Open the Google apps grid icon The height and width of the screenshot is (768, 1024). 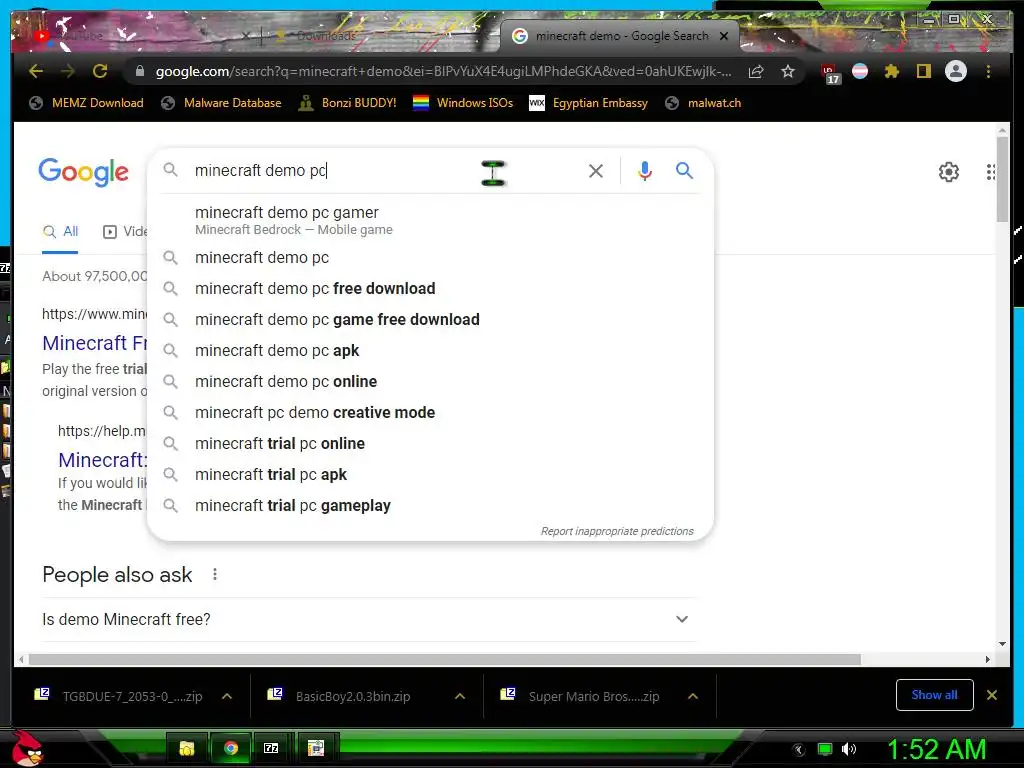pos(991,172)
